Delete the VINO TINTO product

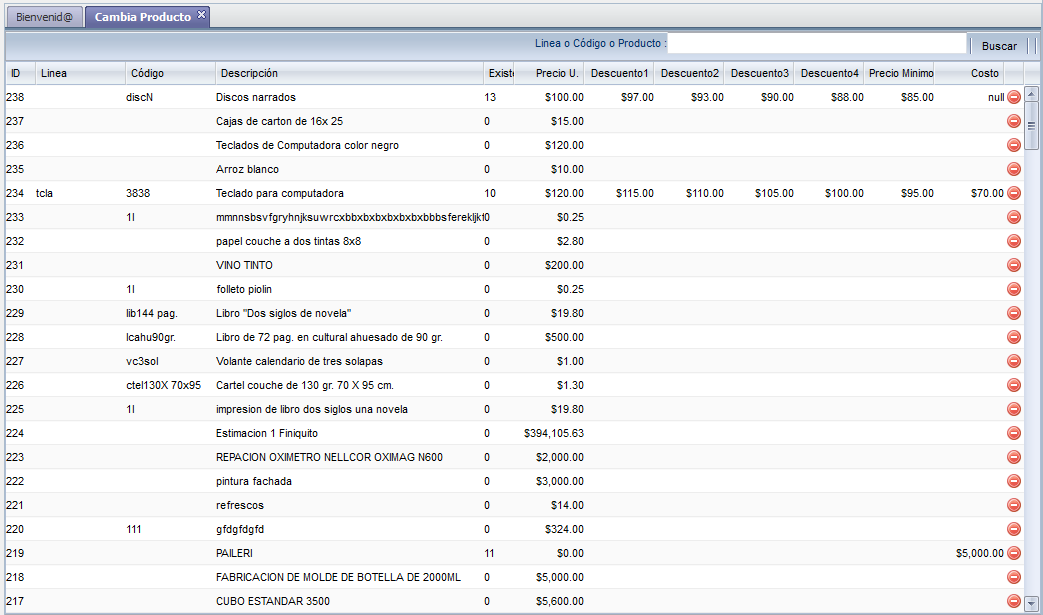pyautogui.click(x=1013, y=265)
